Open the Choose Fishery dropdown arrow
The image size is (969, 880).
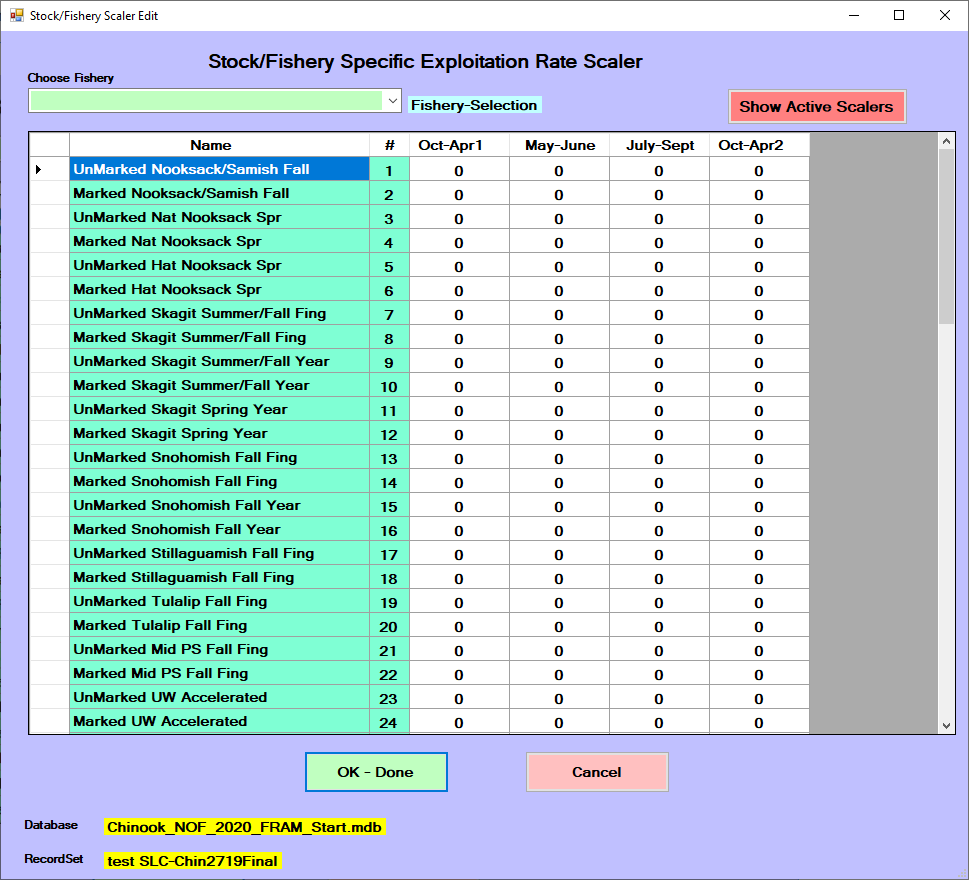point(392,101)
